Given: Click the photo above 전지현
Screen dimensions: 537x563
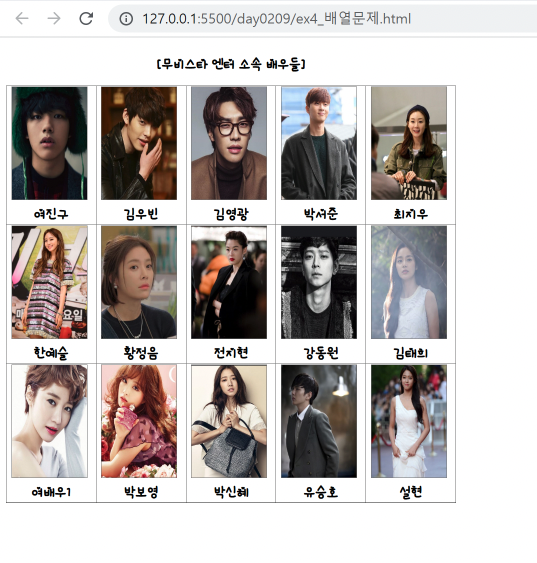Looking at the screenshot, I should point(229,282).
